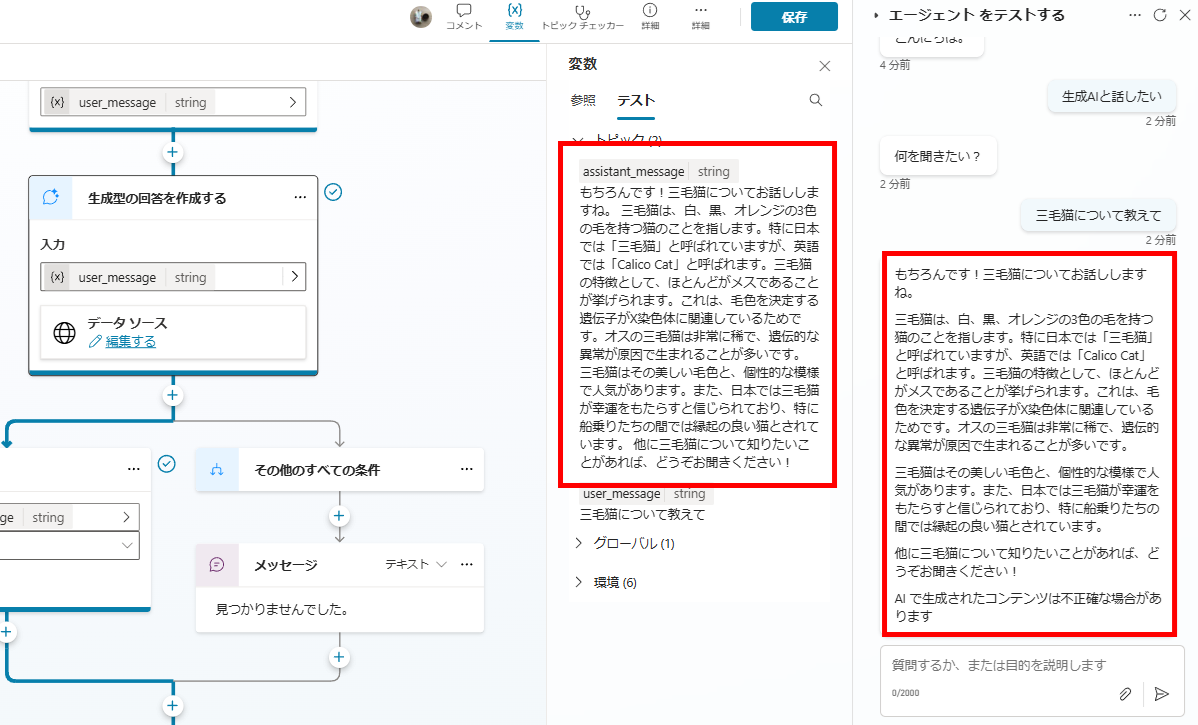The width and height of the screenshot is (1198, 725).
Task: Expand the グローバル (1) variables section
Action: pos(579,543)
